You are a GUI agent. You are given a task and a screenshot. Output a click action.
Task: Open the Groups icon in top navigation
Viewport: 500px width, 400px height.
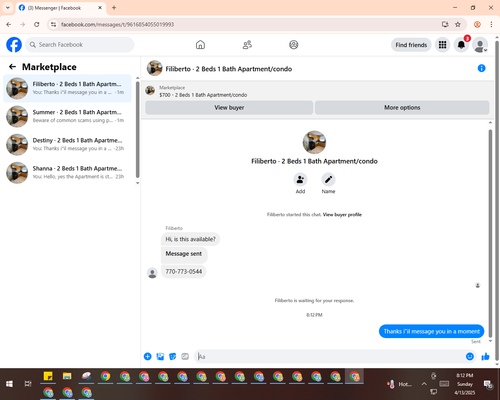[294, 45]
